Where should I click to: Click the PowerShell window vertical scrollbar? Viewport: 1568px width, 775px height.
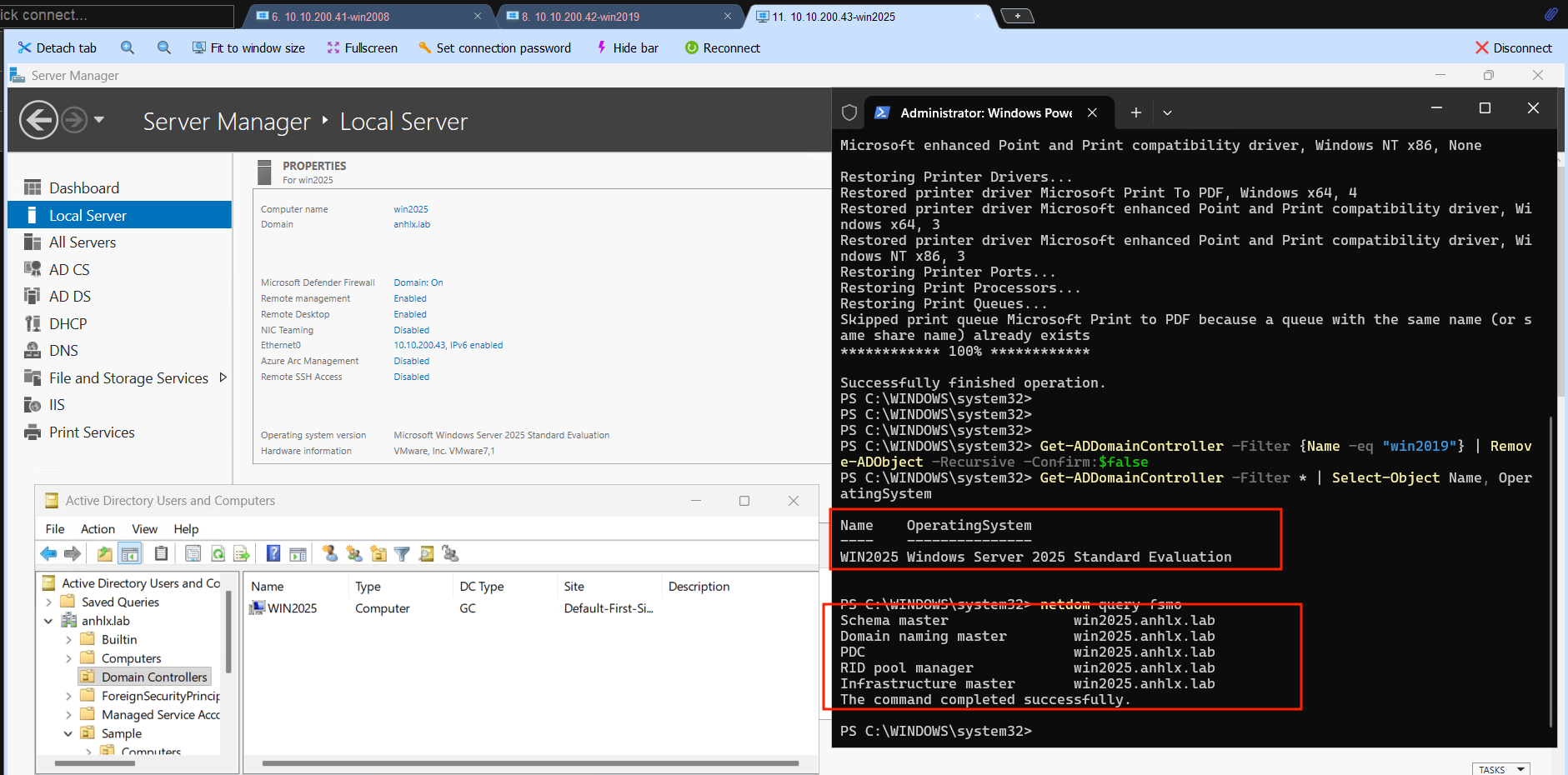pos(1550,572)
